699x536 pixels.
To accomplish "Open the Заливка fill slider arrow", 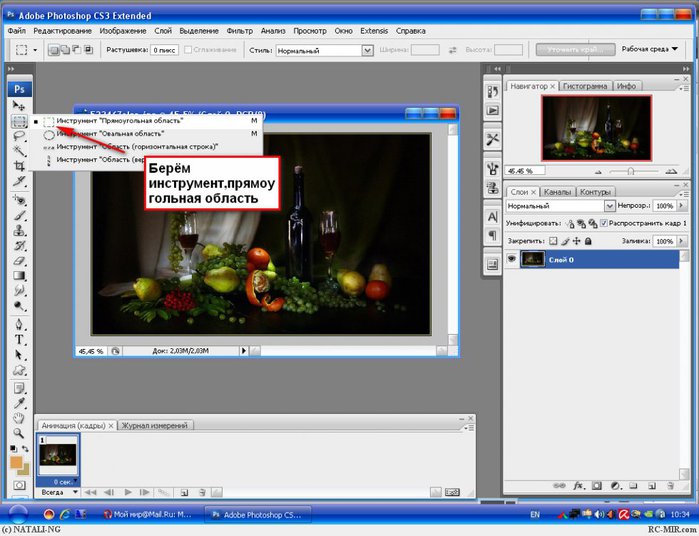I will point(681,241).
